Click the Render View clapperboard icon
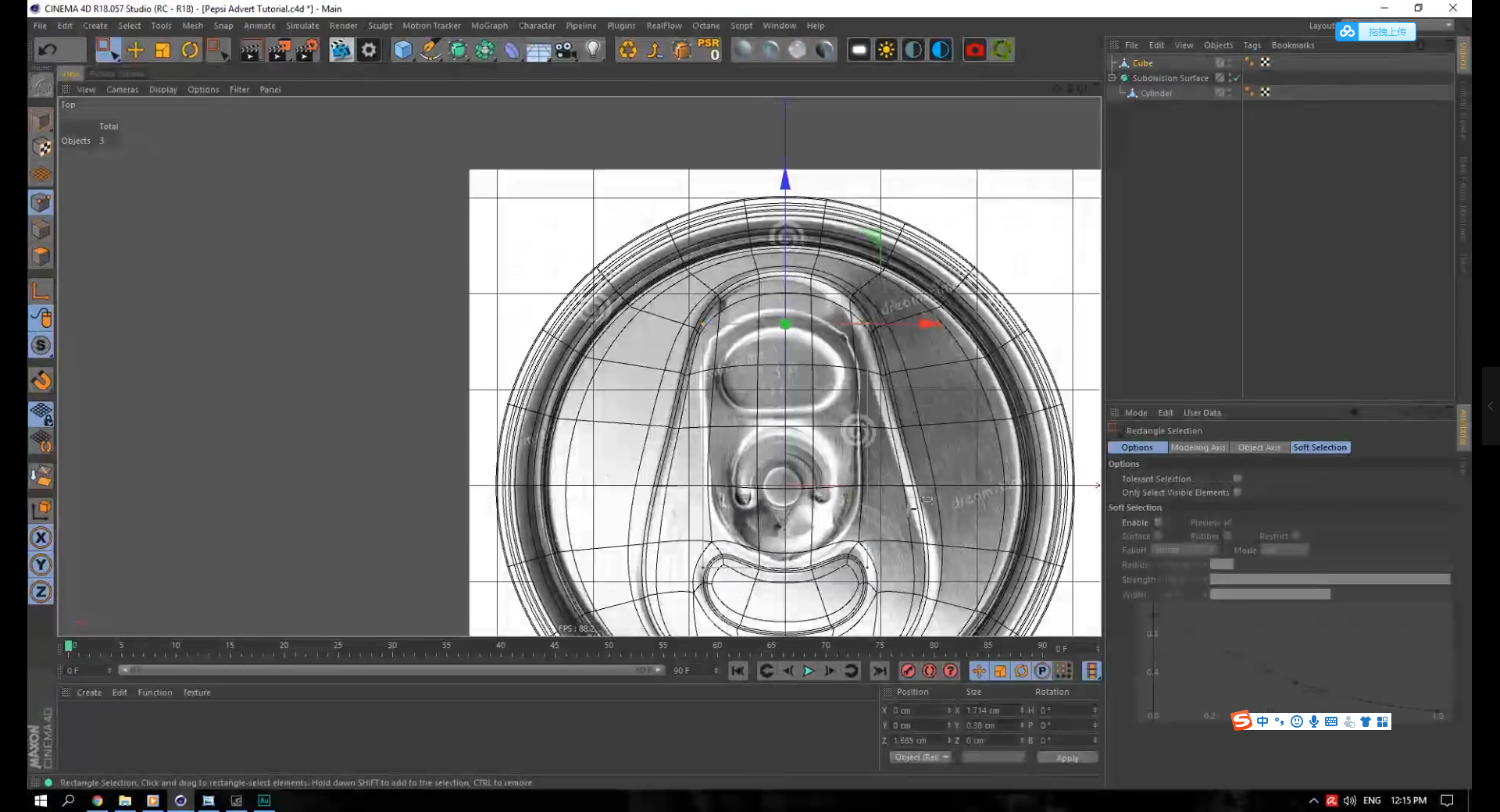This screenshot has width=1500, height=812. pyautogui.click(x=251, y=51)
